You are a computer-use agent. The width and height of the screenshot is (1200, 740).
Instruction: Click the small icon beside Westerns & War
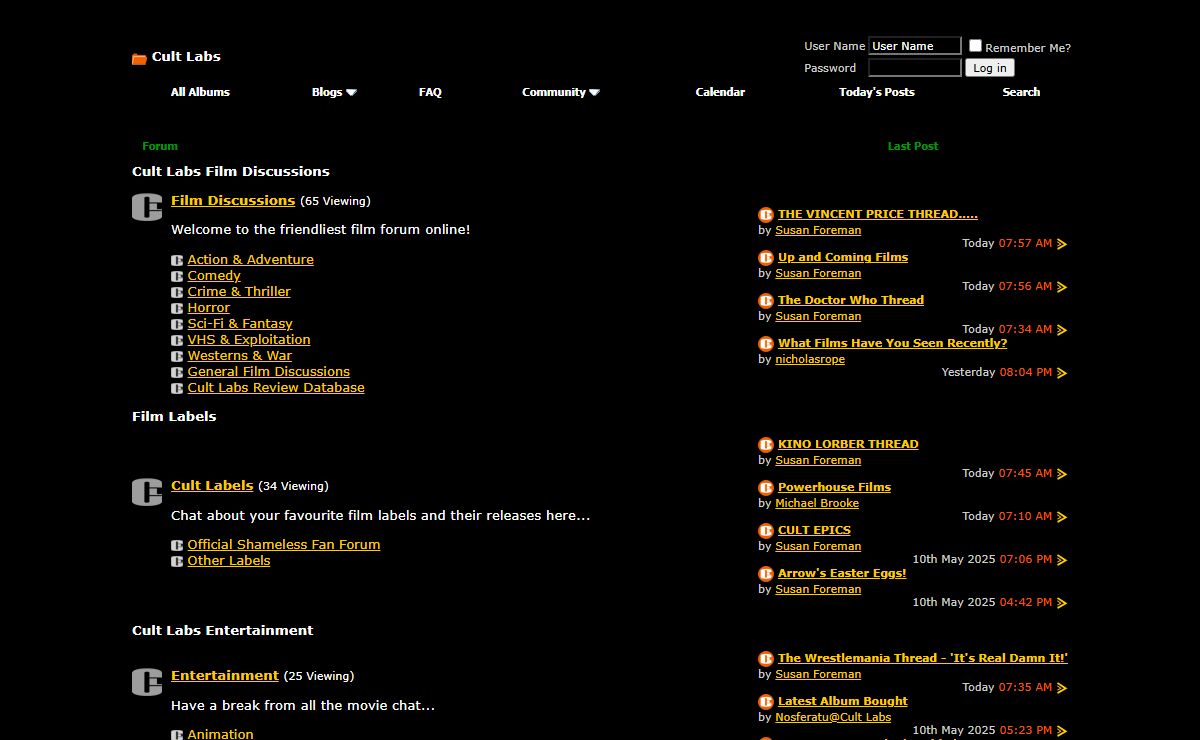coord(177,357)
